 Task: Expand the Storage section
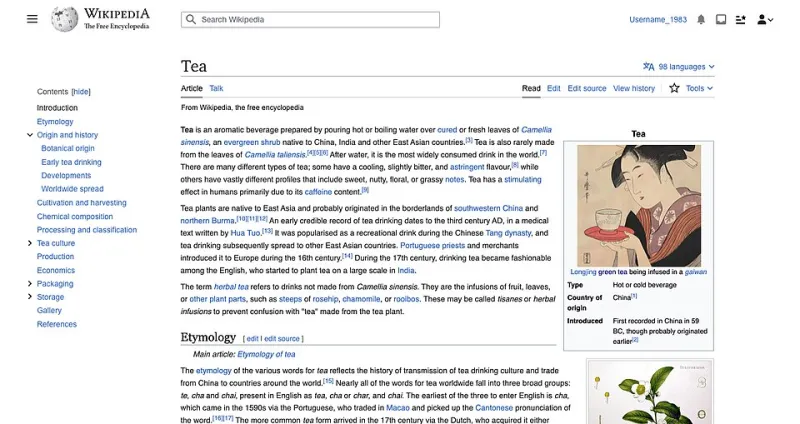coord(30,297)
